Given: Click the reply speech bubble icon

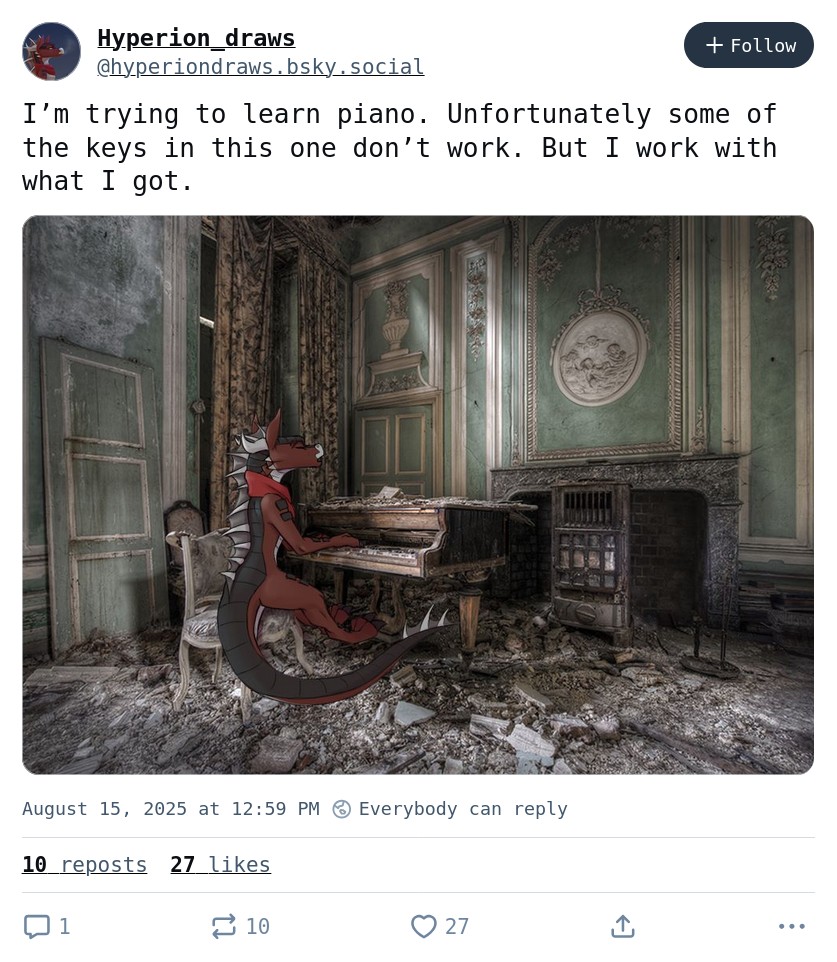Looking at the screenshot, I should [x=37, y=926].
